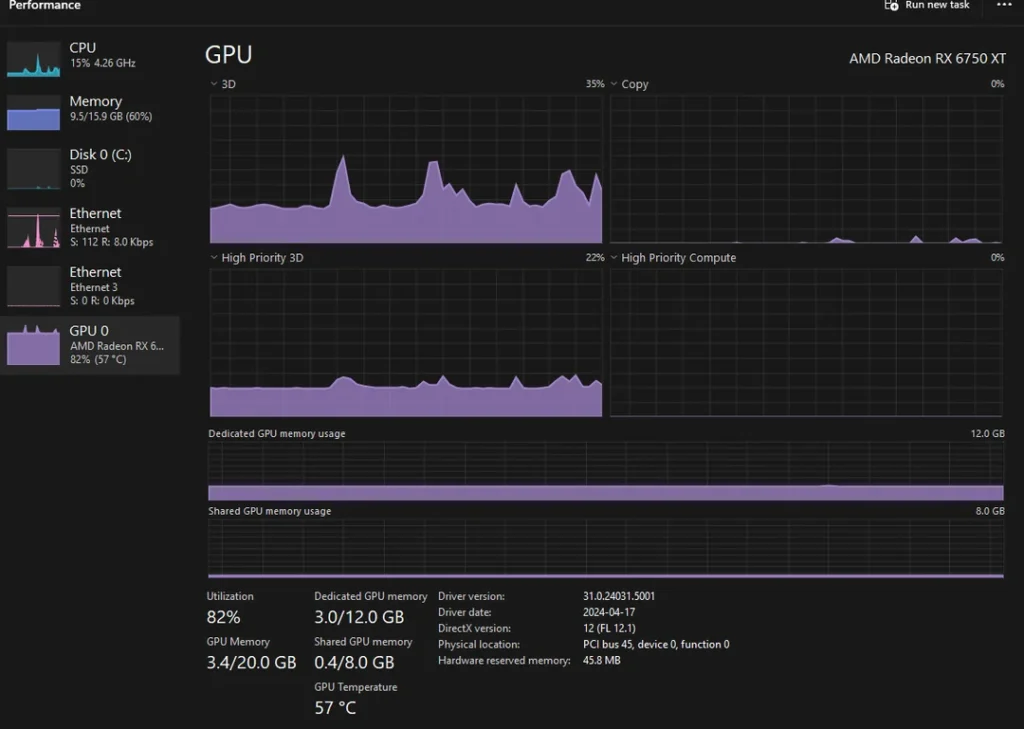Click the Run new task button
This screenshot has width=1024, height=729.
point(927,7)
